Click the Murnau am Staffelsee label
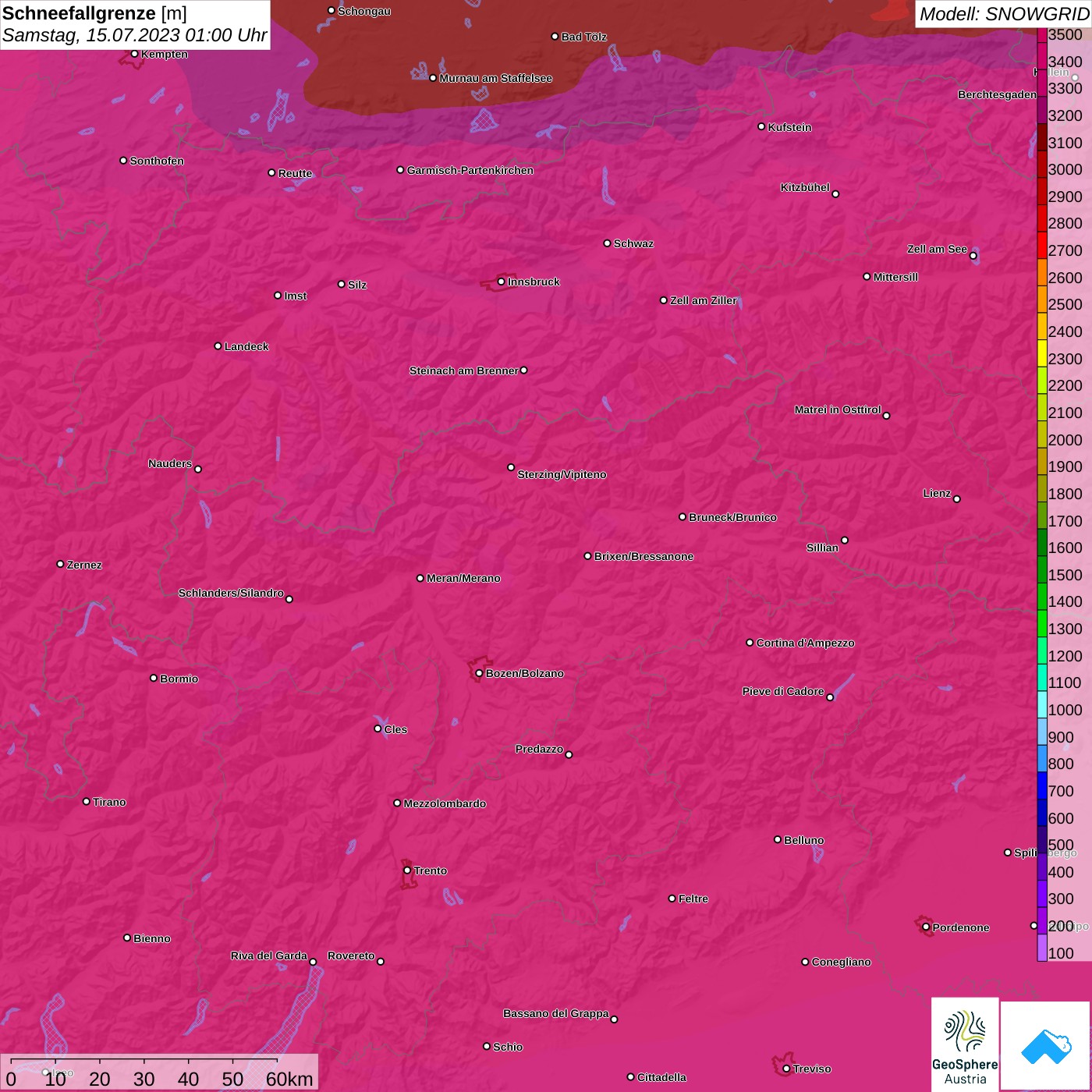This screenshot has height=1092, width=1092. pos(495,78)
